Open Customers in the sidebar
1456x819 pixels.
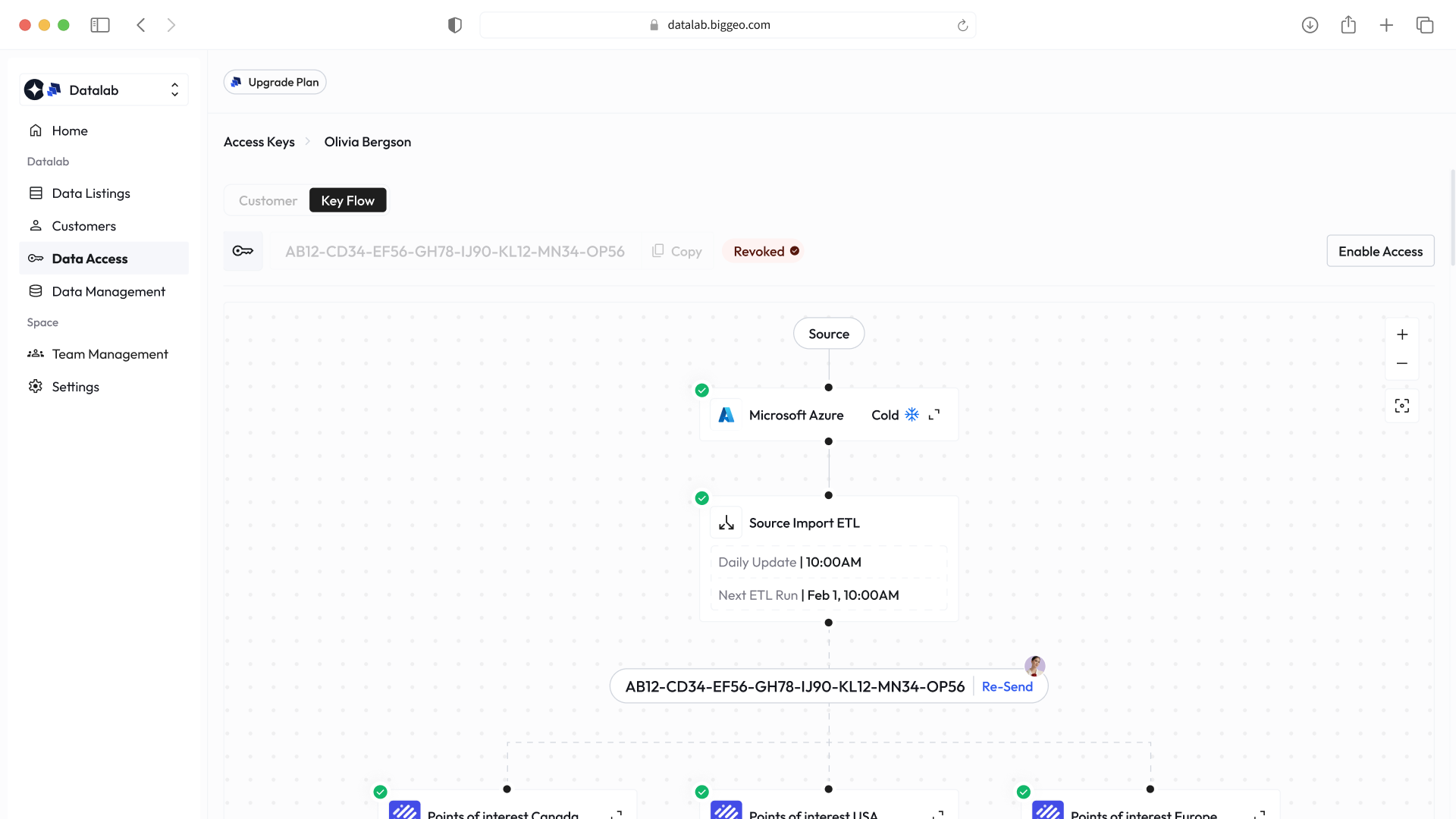[104, 226]
